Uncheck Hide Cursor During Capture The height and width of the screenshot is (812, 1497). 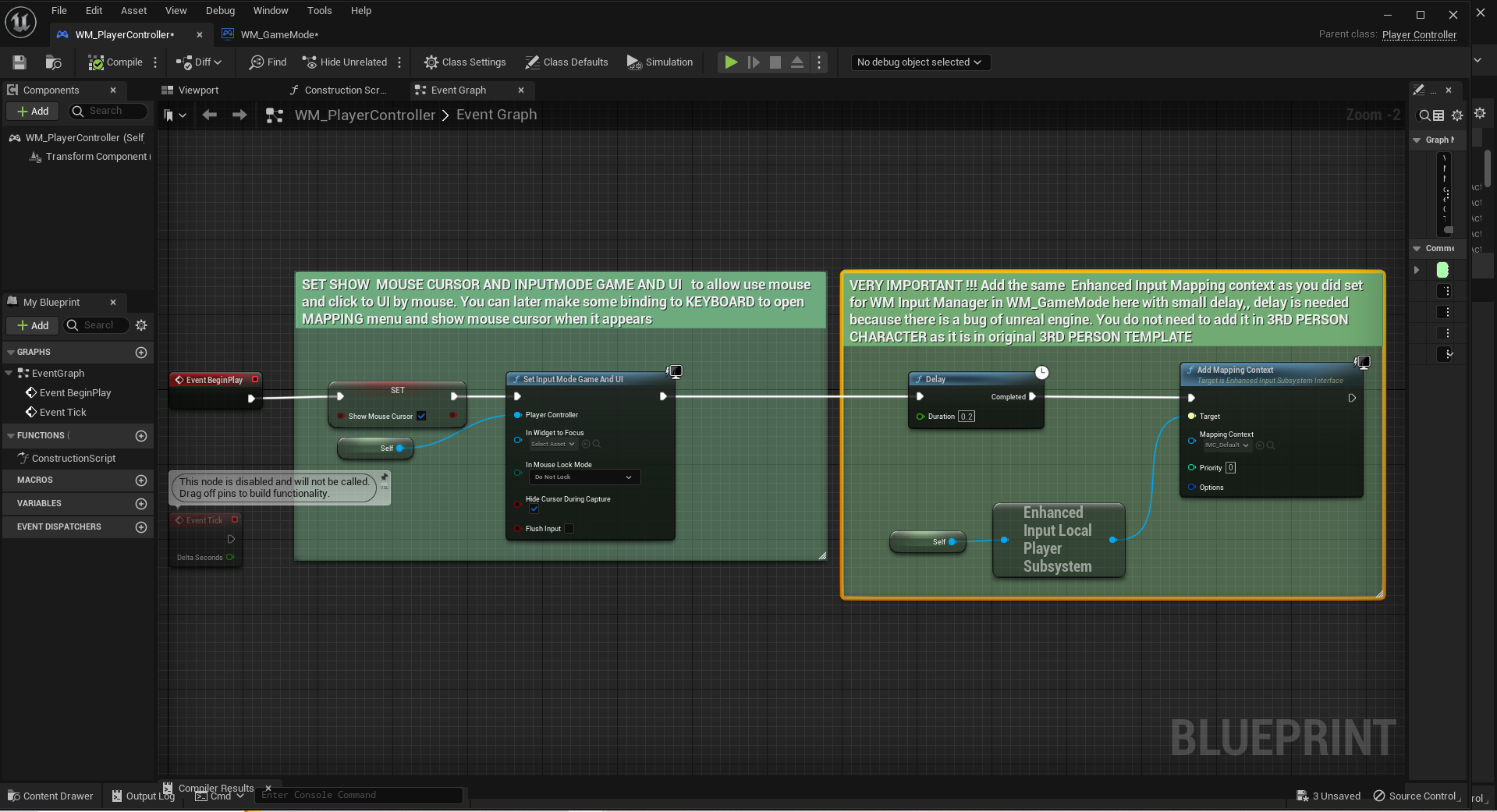click(534, 509)
